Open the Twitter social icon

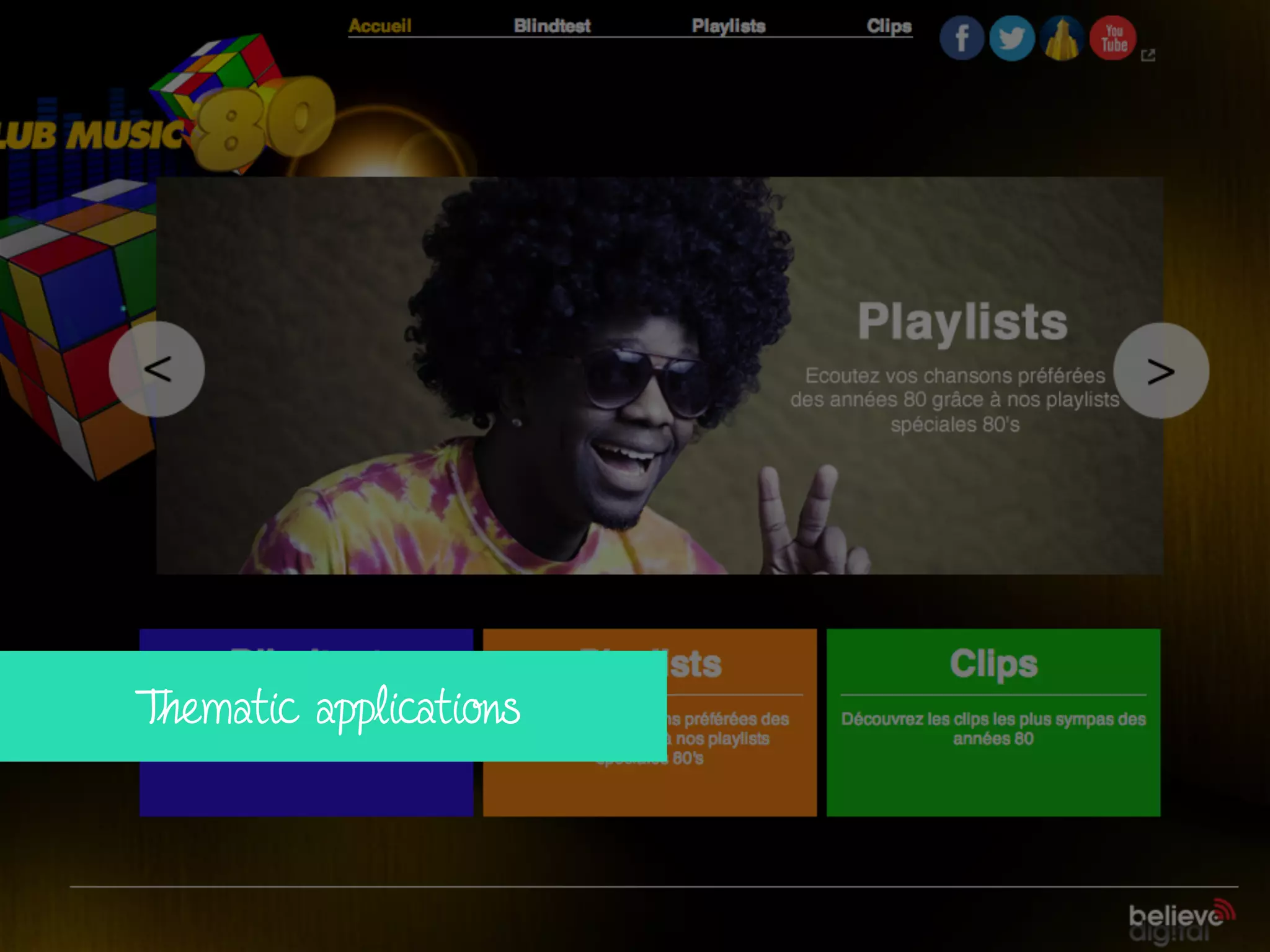(x=1012, y=38)
